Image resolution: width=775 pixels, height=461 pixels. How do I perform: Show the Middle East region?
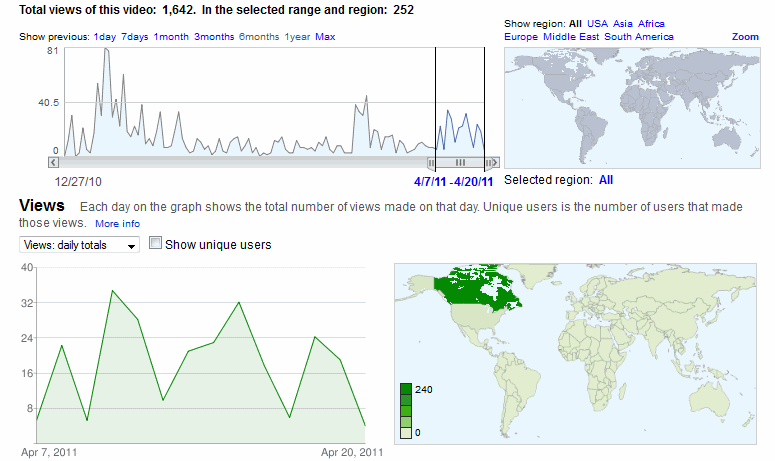coord(571,37)
